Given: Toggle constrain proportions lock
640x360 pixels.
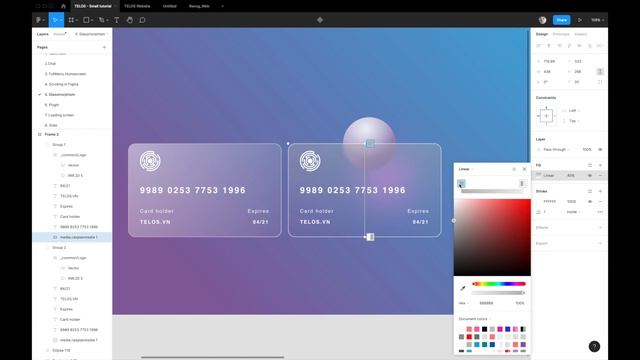Looking at the screenshot, I should [x=600, y=71].
